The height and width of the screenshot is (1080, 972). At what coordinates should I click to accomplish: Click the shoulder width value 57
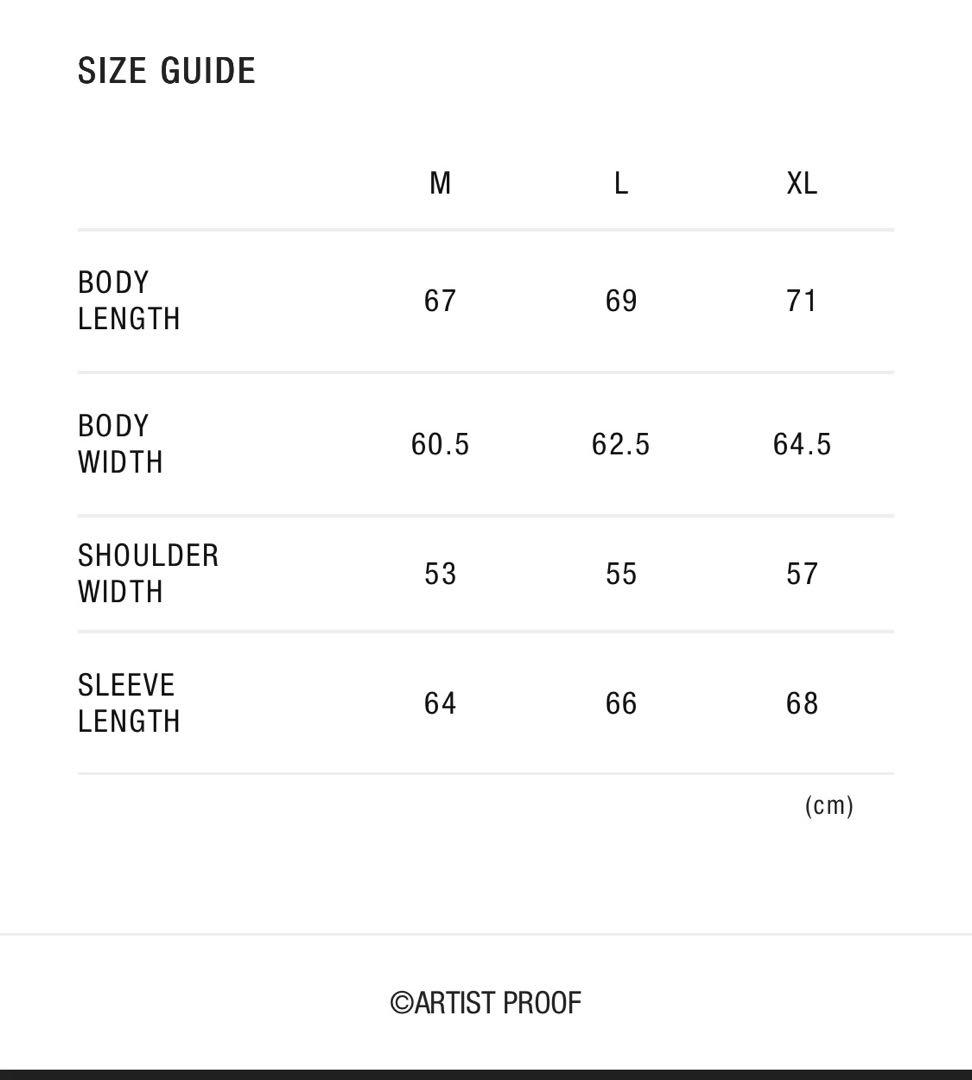coord(802,574)
